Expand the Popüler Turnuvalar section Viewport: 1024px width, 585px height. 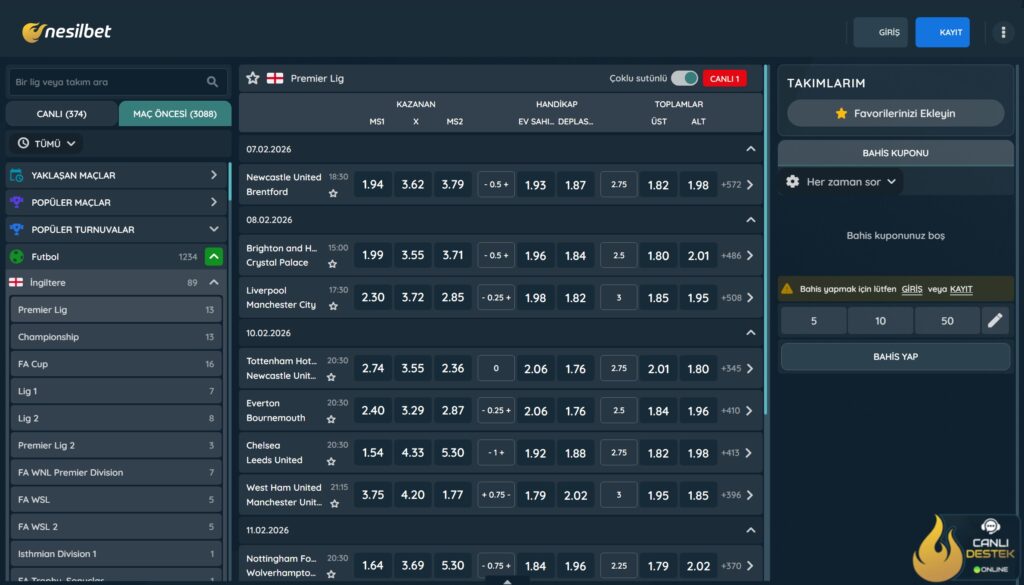[x=214, y=229]
